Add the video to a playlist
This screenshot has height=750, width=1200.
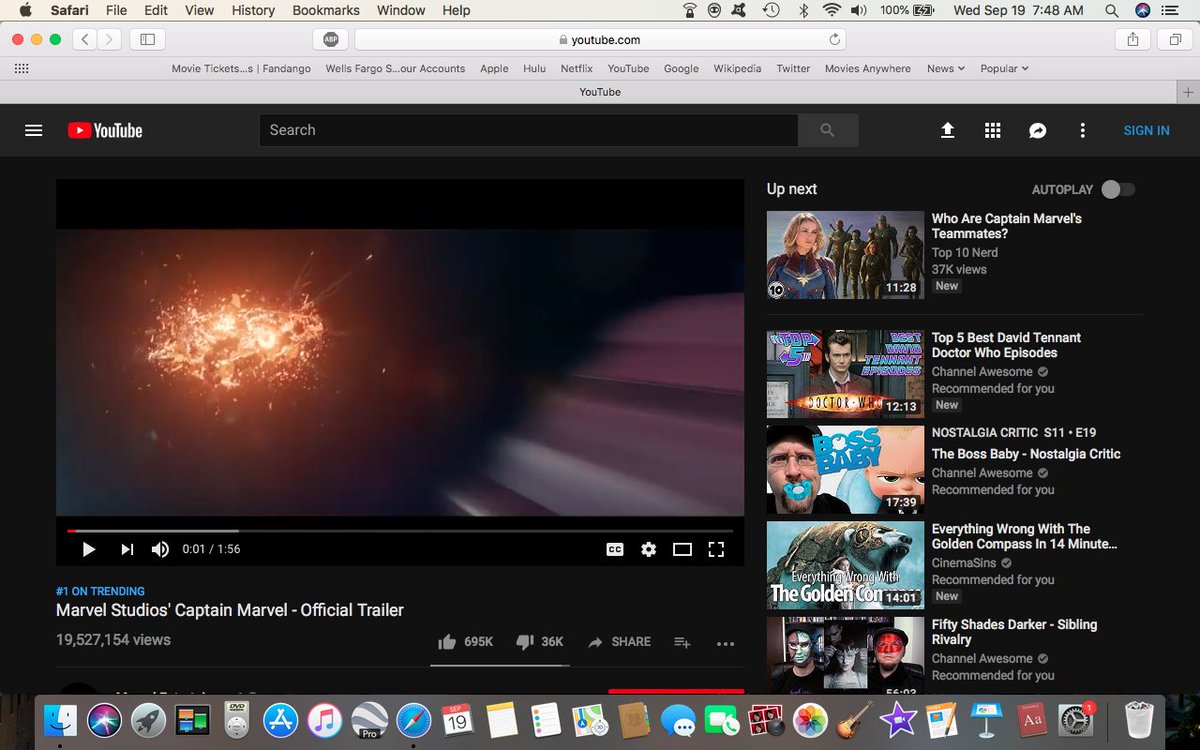coord(682,643)
